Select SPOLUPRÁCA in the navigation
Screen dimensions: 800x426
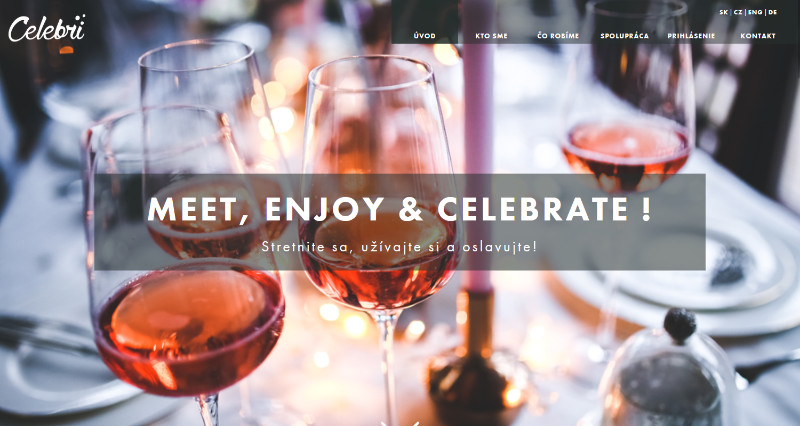pos(624,36)
